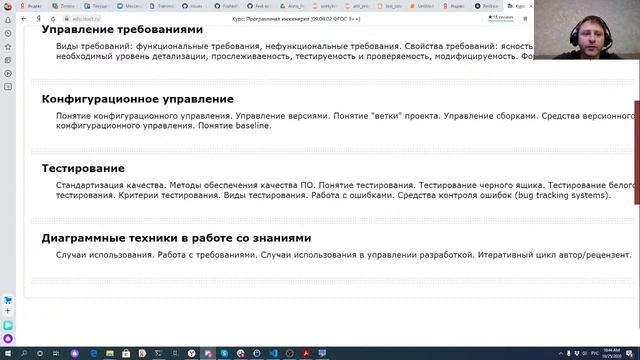The height and width of the screenshot is (360, 640).
Task: Launch Alice assistant in browser sidebar
Action: 8,338
